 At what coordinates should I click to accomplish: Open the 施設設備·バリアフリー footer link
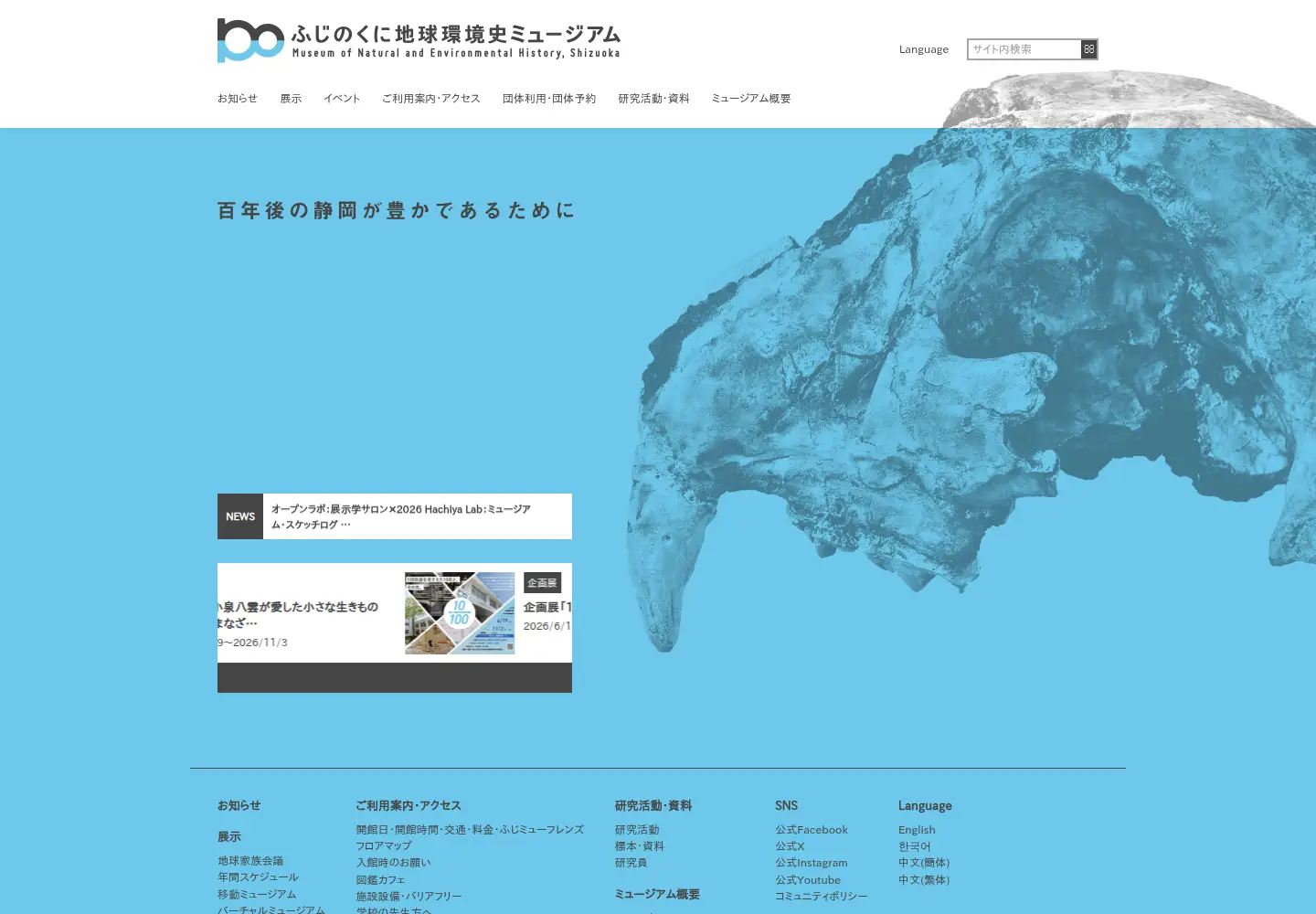pyautogui.click(x=409, y=896)
